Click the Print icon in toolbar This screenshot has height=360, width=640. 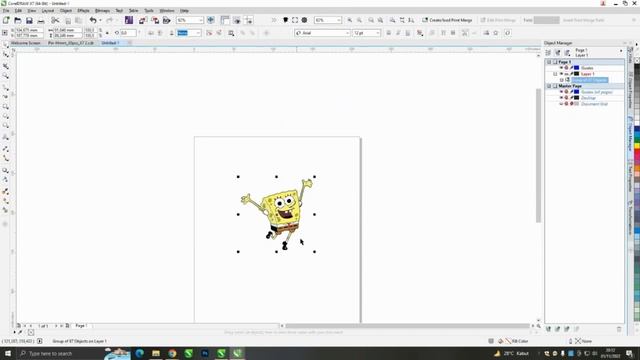coord(41,20)
